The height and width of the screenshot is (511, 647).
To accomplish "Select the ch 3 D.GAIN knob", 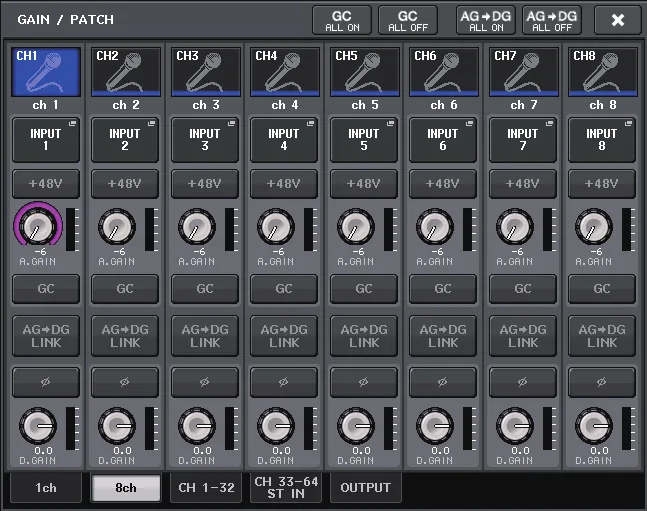I will click(197, 426).
